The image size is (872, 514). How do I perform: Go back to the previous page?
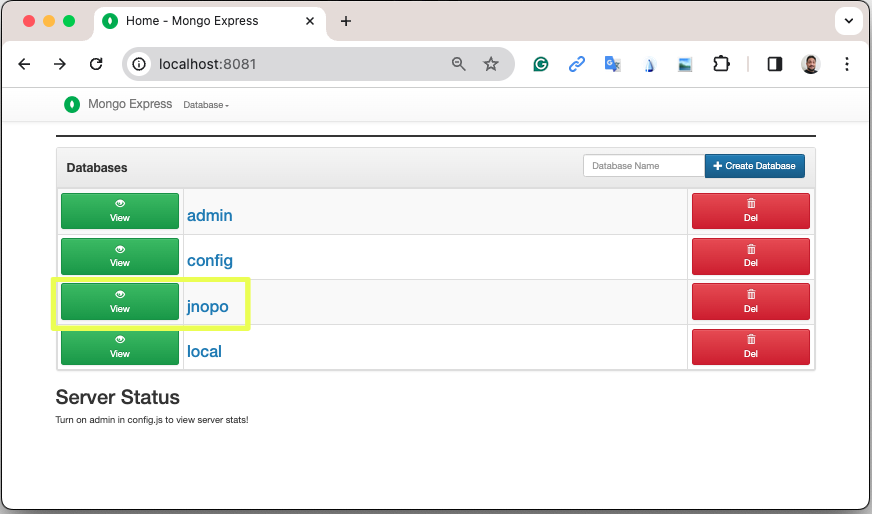(x=24, y=64)
